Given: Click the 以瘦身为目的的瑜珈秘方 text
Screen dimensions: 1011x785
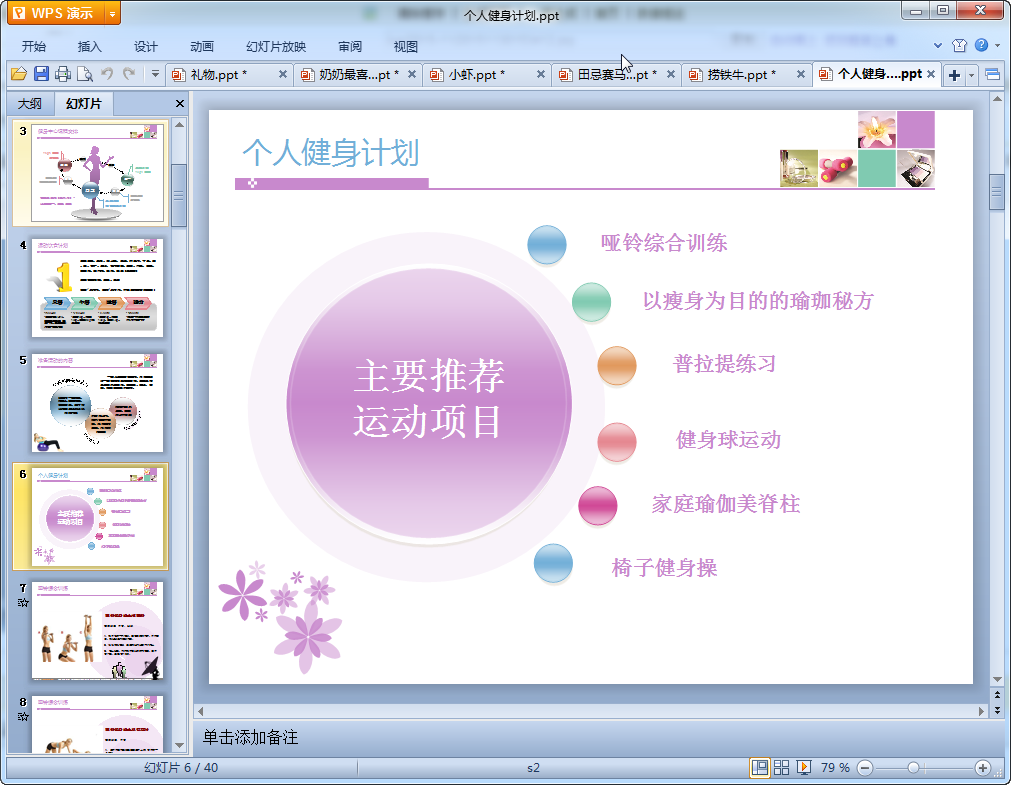Looking at the screenshot, I should (758, 301).
